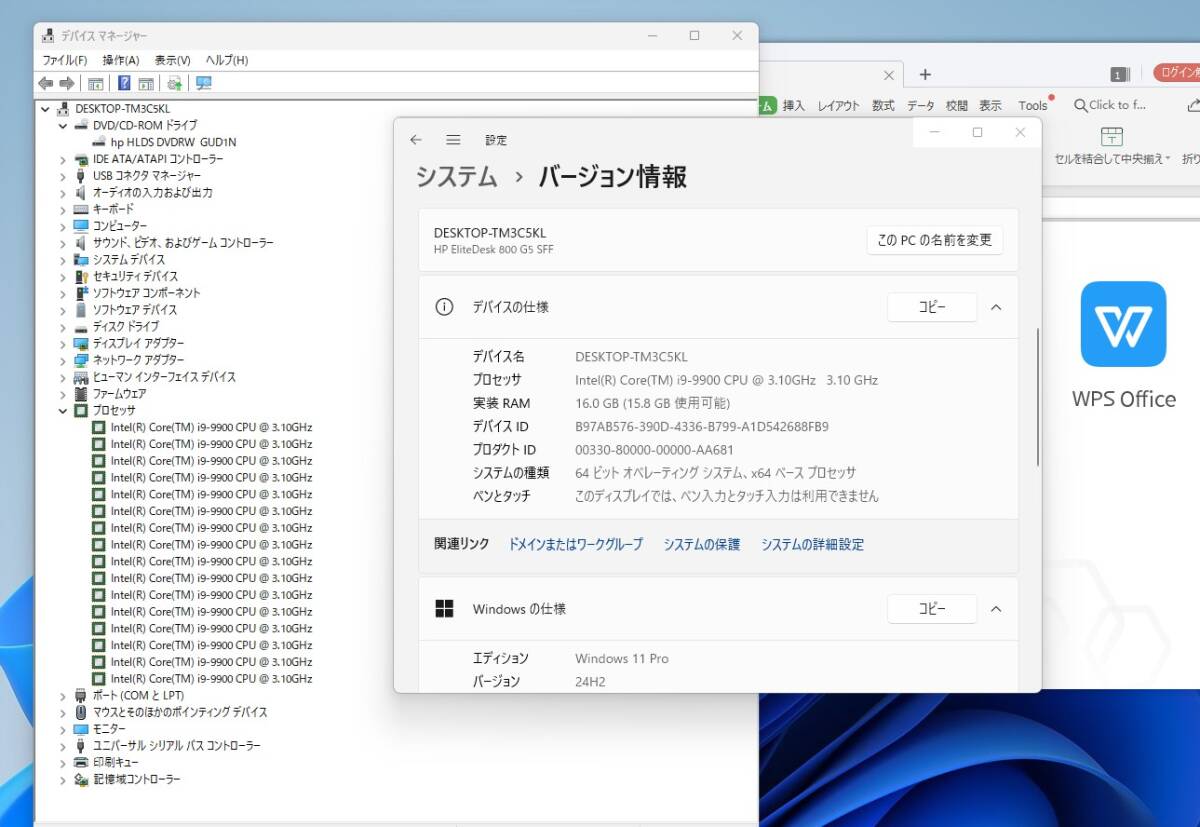Expand the ネットワーク アダプター category

tap(63, 360)
